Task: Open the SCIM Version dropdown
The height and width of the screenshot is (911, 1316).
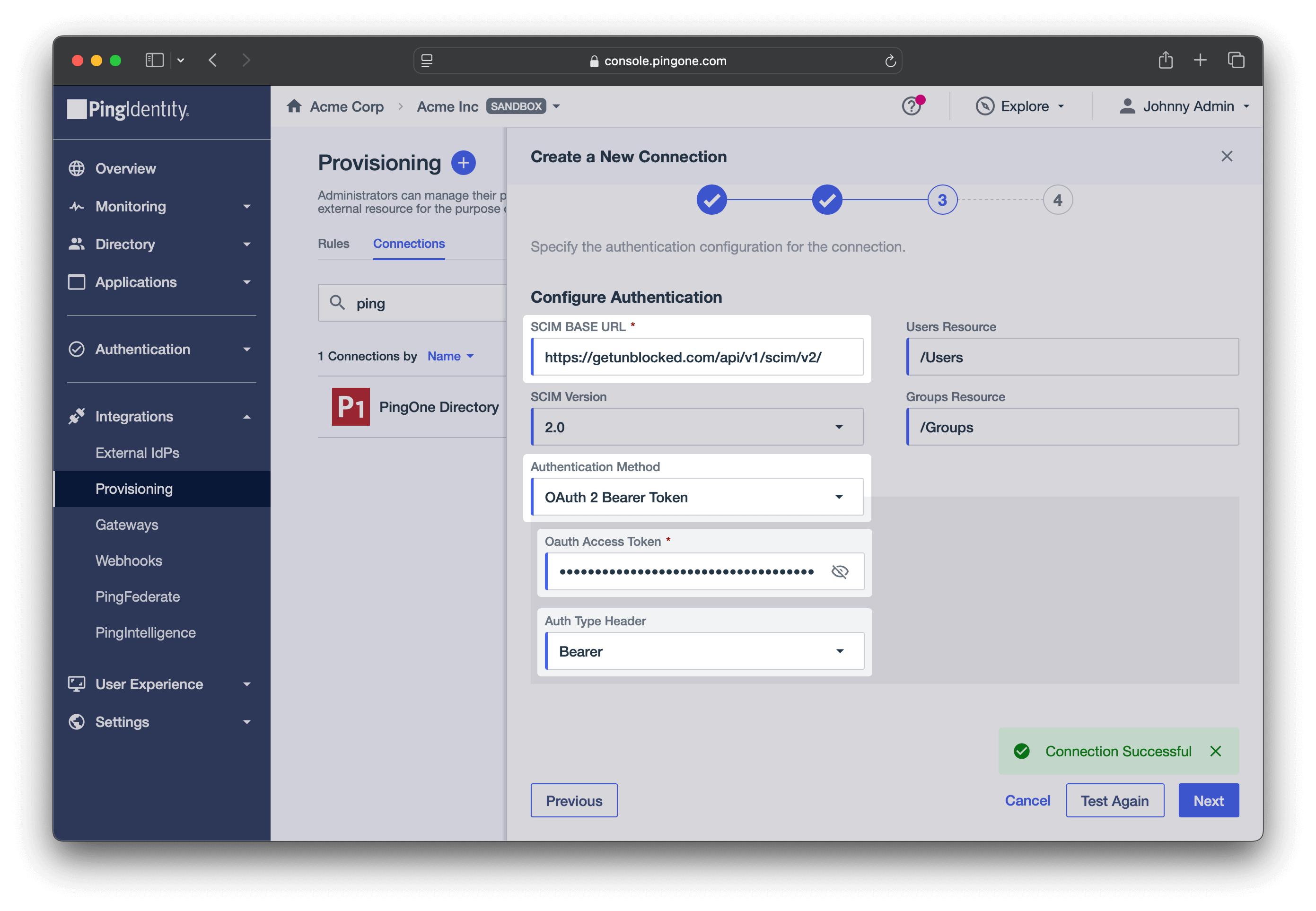Action: click(x=697, y=427)
